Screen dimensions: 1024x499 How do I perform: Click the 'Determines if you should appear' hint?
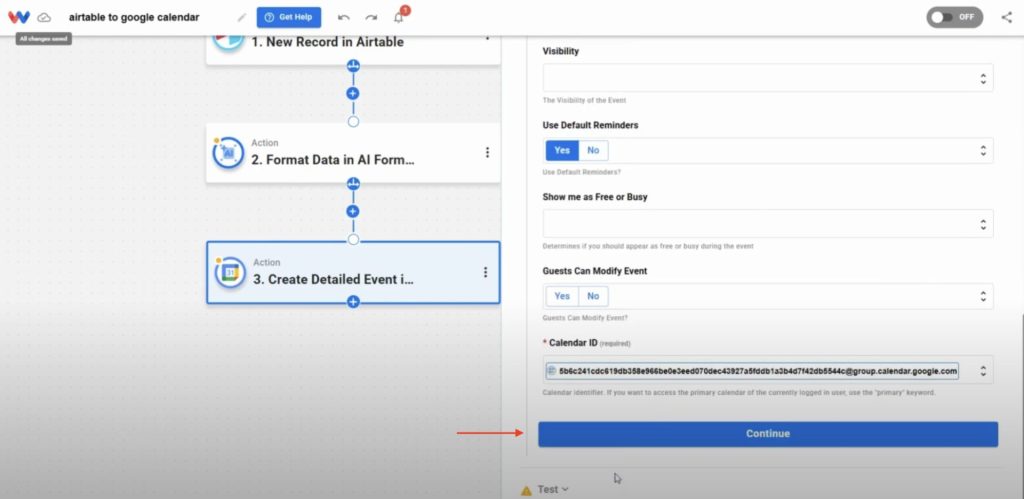coord(648,246)
